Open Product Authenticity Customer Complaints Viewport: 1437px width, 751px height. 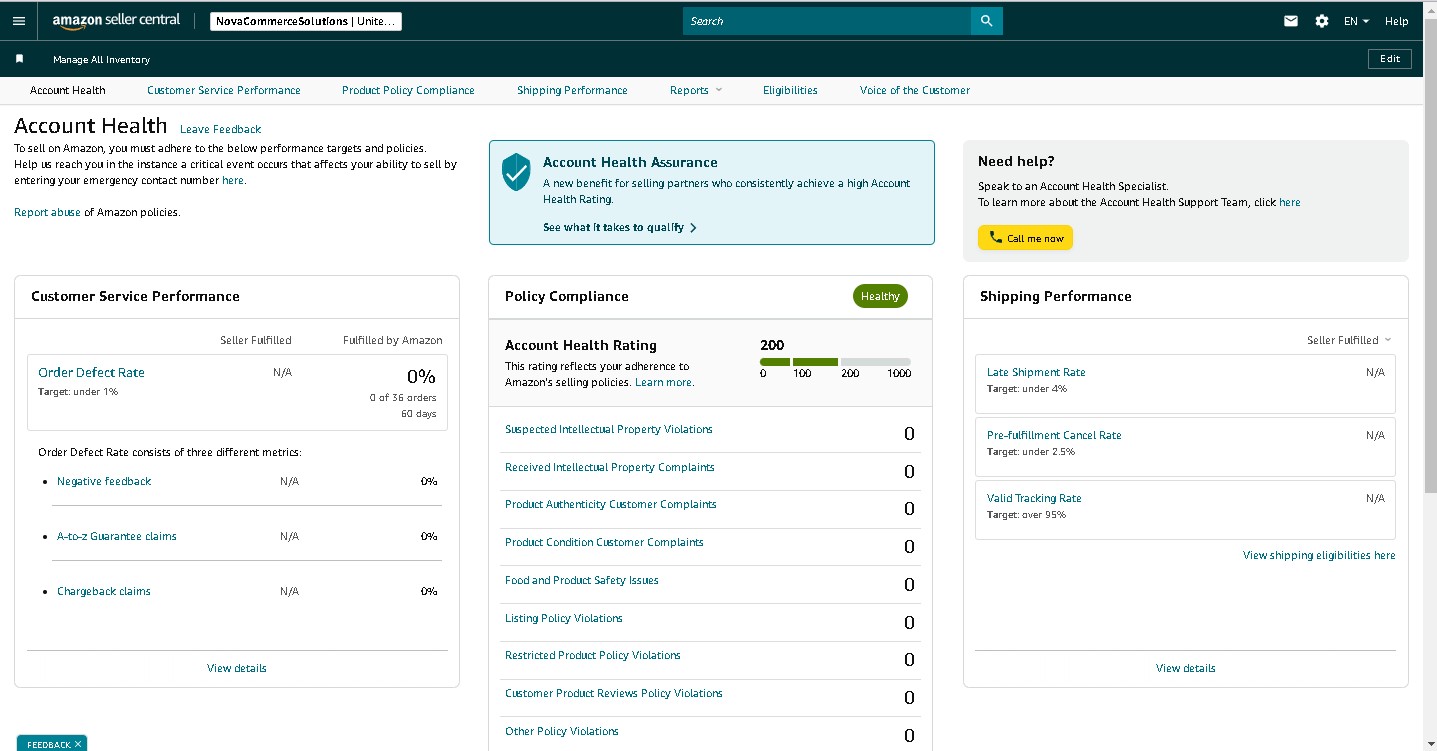point(611,504)
